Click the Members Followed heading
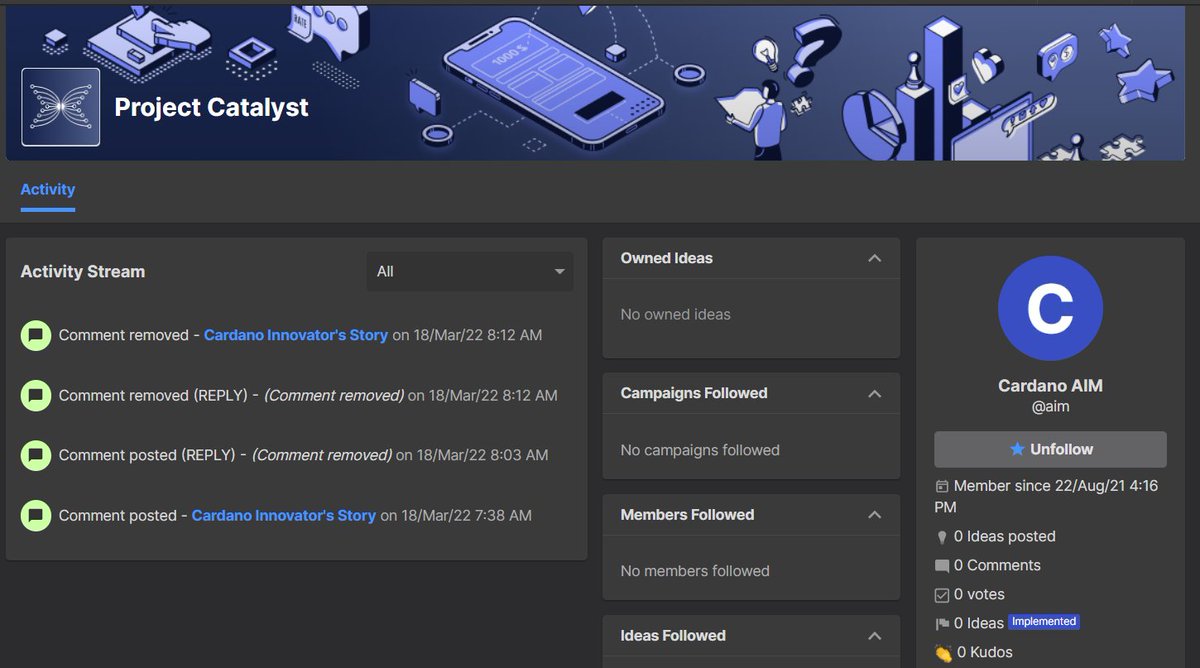Image resolution: width=1200 pixels, height=668 pixels. pyautogui.click(x=687, y=515)
